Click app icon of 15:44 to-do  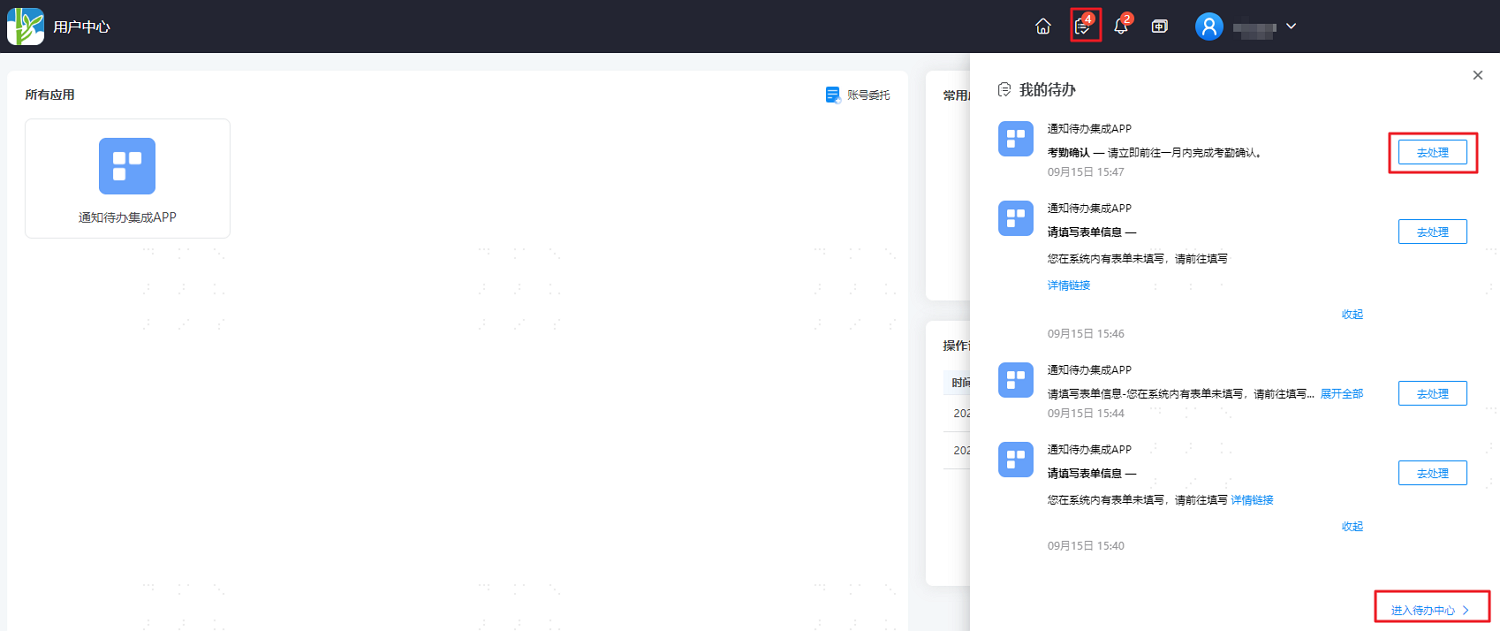[1016, 380]
